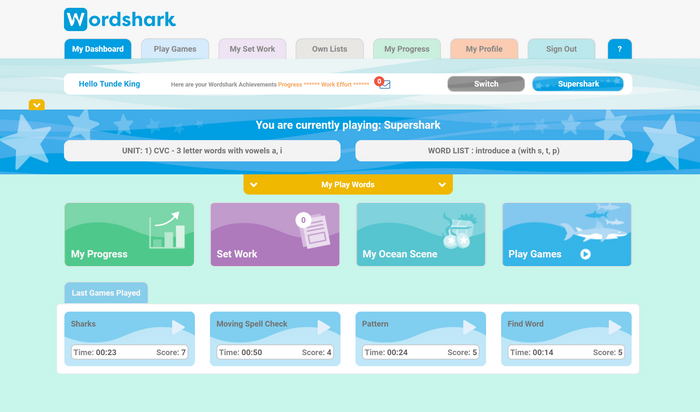The image size is (700, 412).
Task: Go to My Set Work tab
Action: (252, 49)
